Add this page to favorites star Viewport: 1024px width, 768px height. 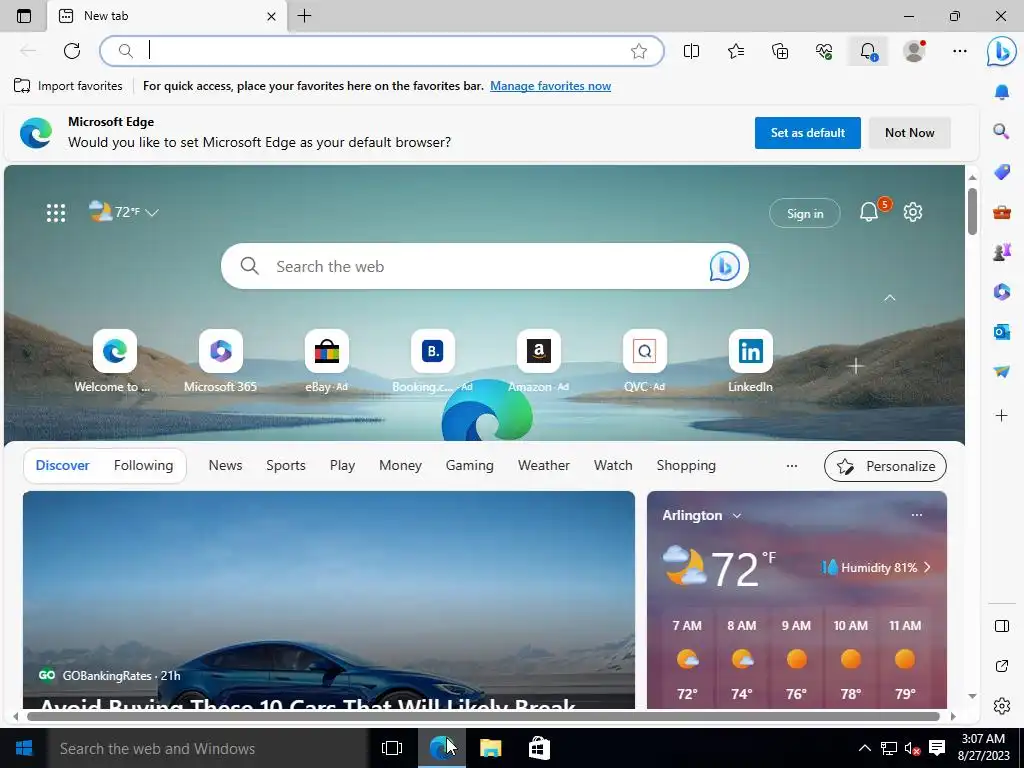pos(639,51)
